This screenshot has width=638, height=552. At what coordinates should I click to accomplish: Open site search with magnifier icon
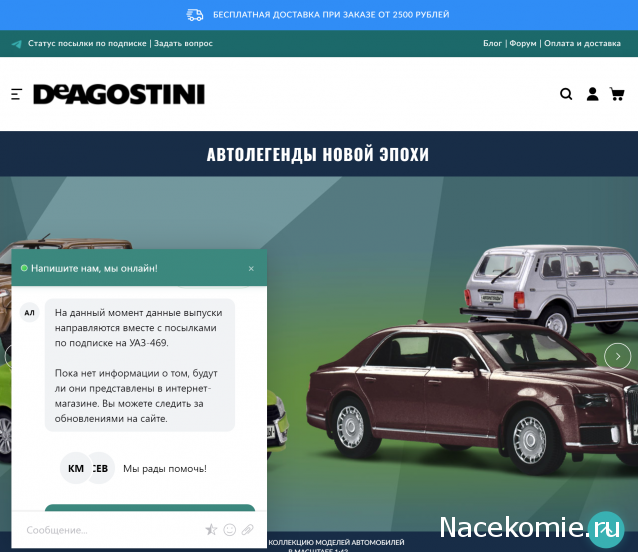click(566, 94)
